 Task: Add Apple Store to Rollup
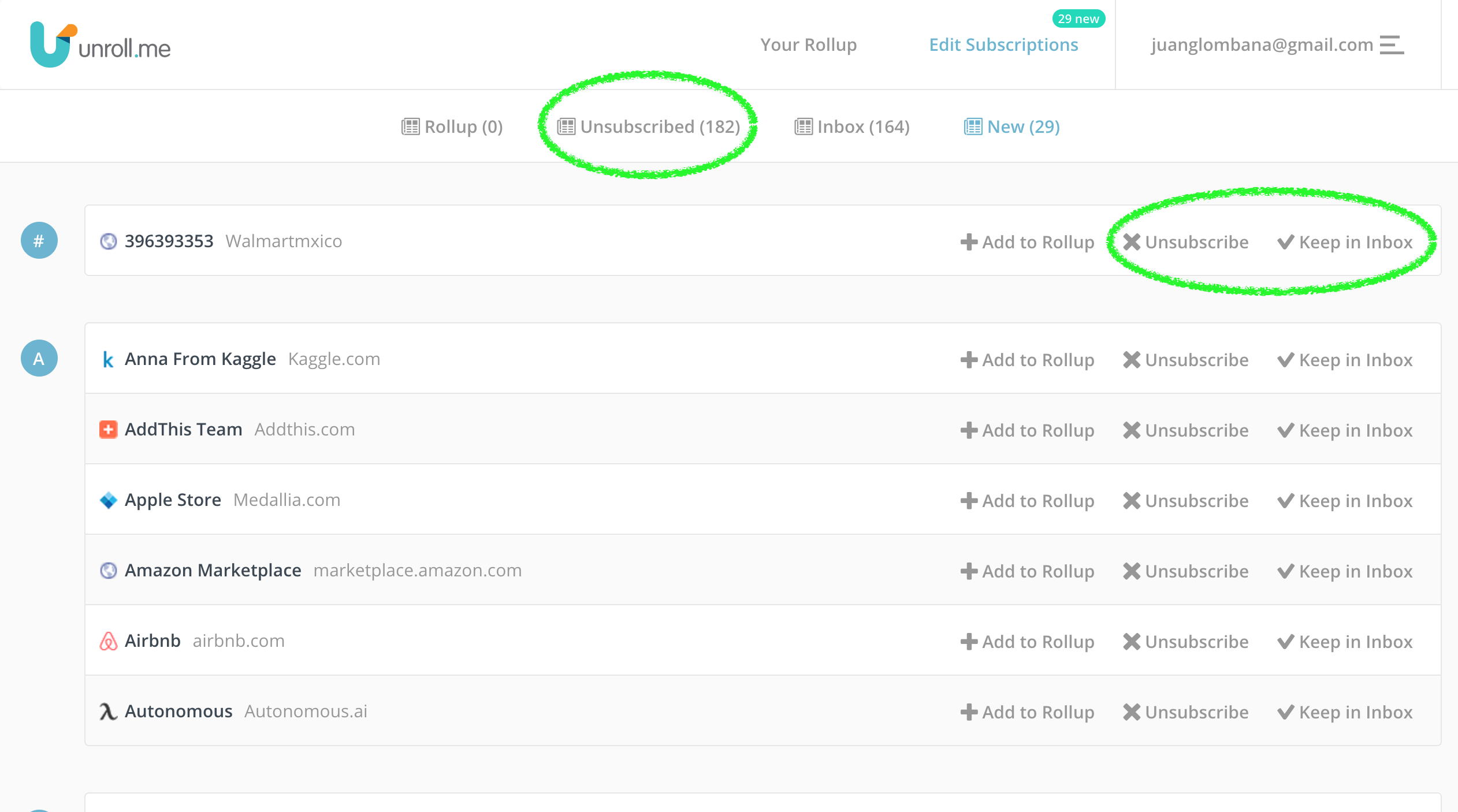point(1027,501)
